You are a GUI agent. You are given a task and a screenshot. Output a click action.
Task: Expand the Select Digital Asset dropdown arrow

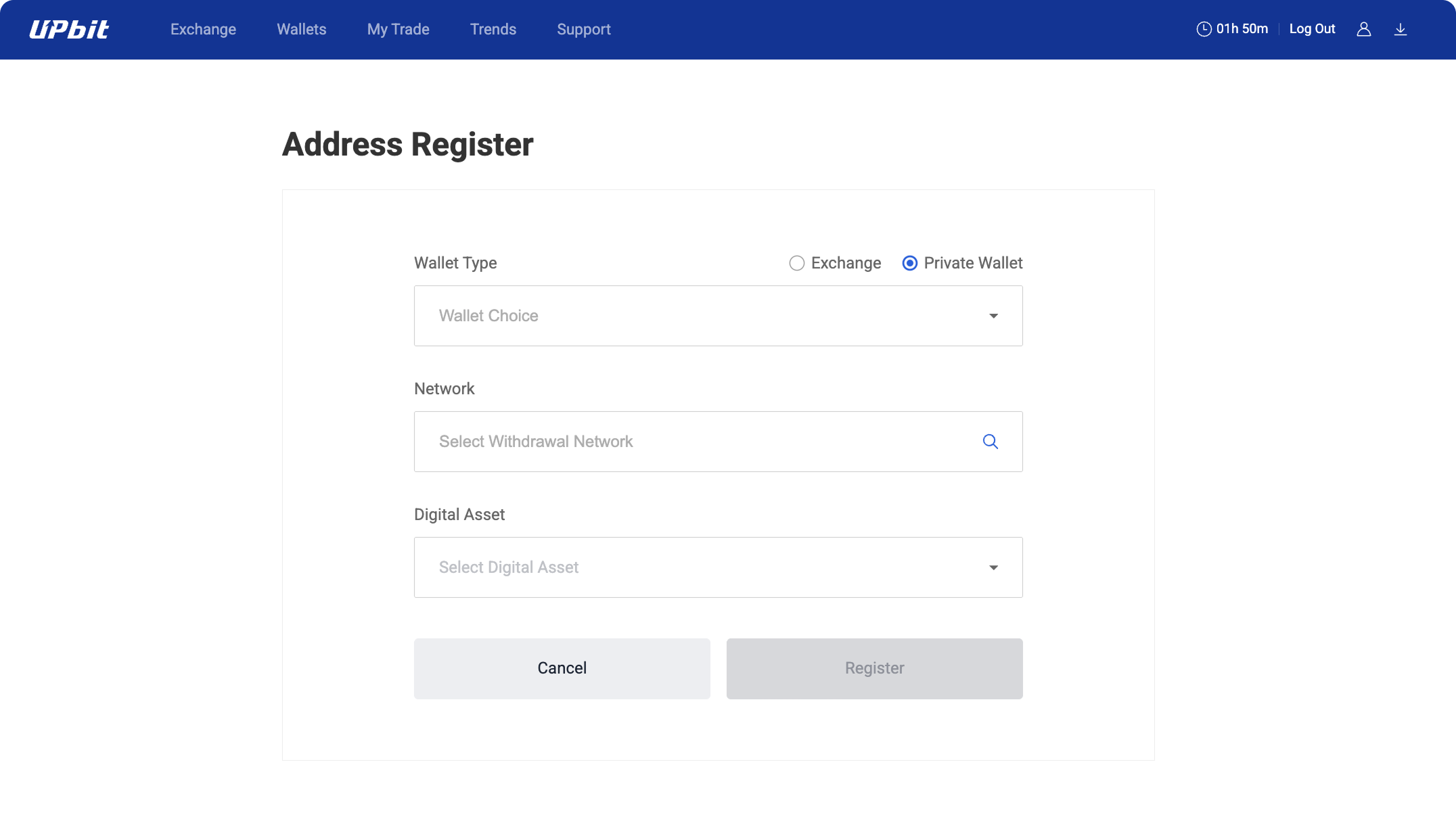993,567
